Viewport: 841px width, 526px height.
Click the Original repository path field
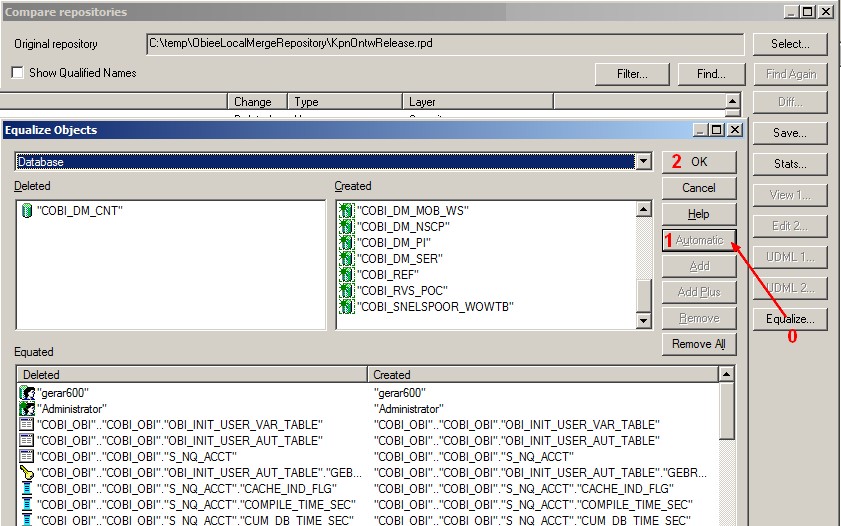[444, 45]
